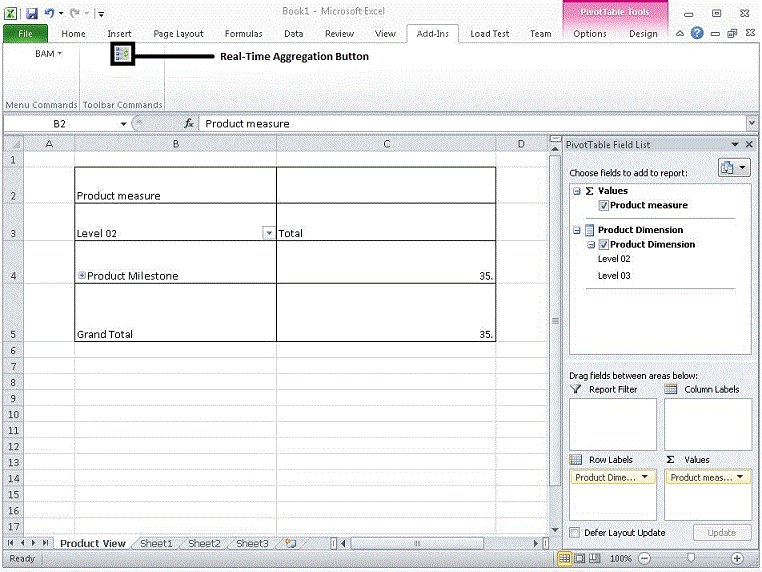The height and width of the screenshot is (572, 762).
Task: Go to previous sheet navigation arrow
Action: [22, 543]
